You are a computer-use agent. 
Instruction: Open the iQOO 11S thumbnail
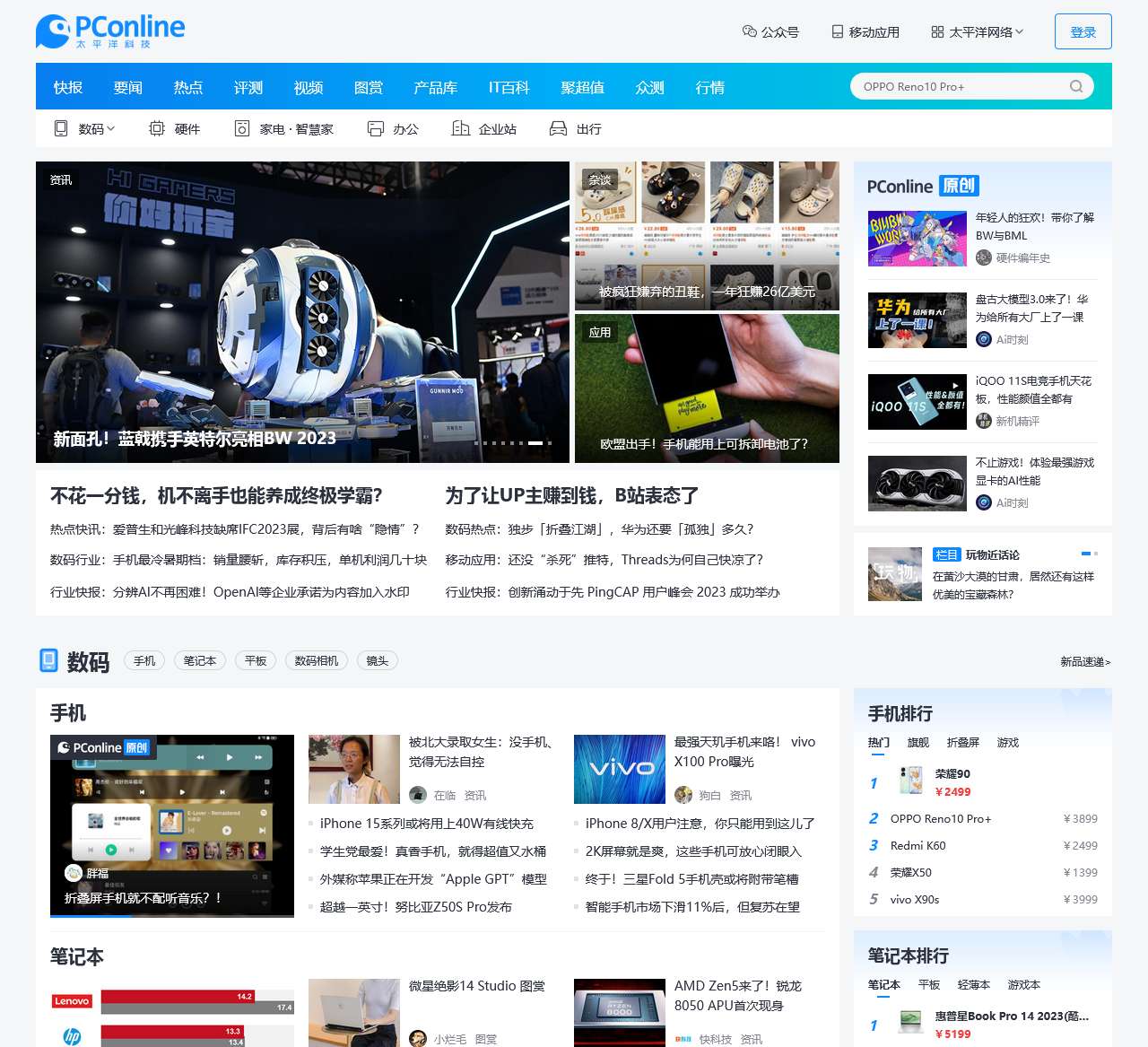click(x=917, y=401)
